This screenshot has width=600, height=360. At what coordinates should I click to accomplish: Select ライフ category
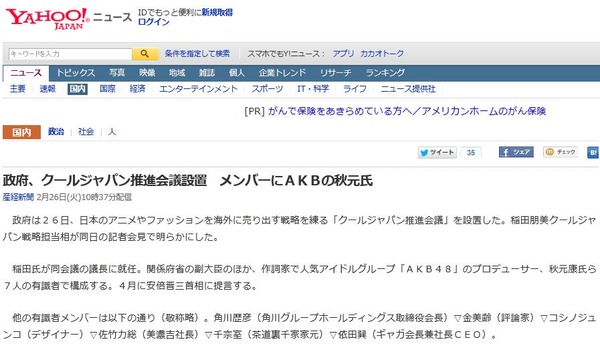[x=355, y=89]
